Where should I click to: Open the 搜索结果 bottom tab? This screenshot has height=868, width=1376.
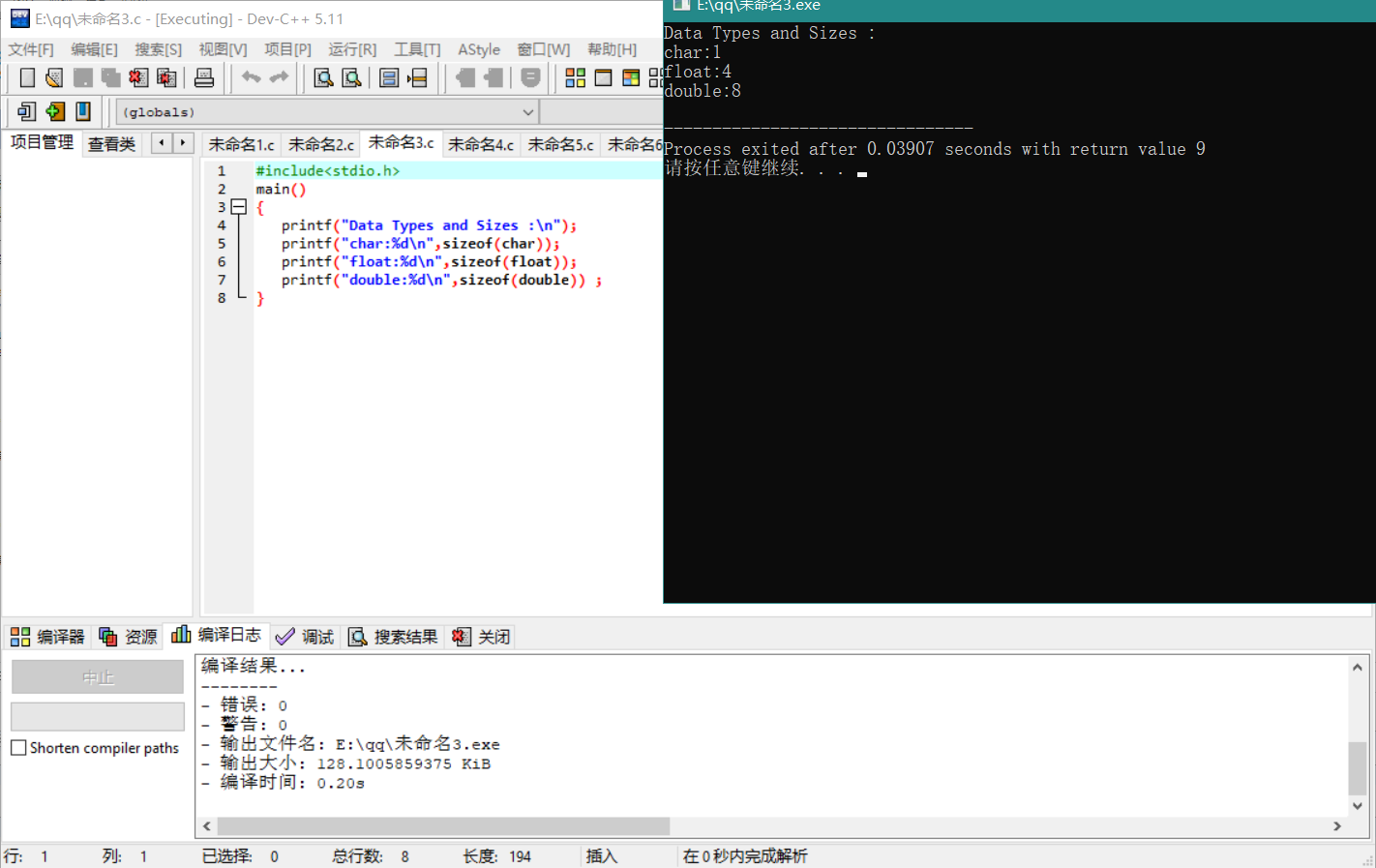pos(393,637)
